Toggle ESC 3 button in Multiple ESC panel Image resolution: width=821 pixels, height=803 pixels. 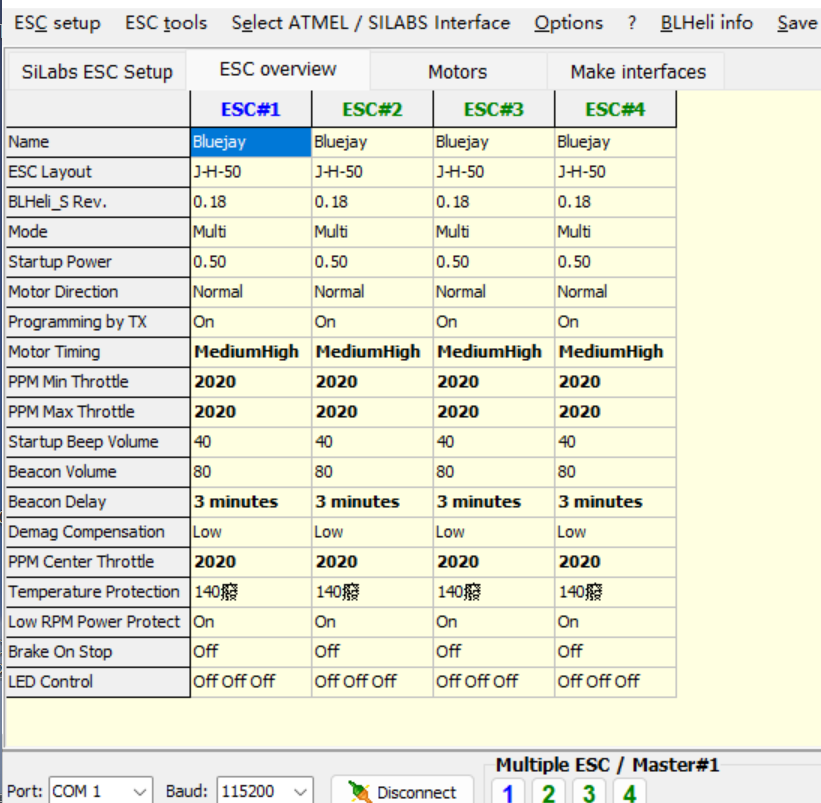[x=589, y=793]
